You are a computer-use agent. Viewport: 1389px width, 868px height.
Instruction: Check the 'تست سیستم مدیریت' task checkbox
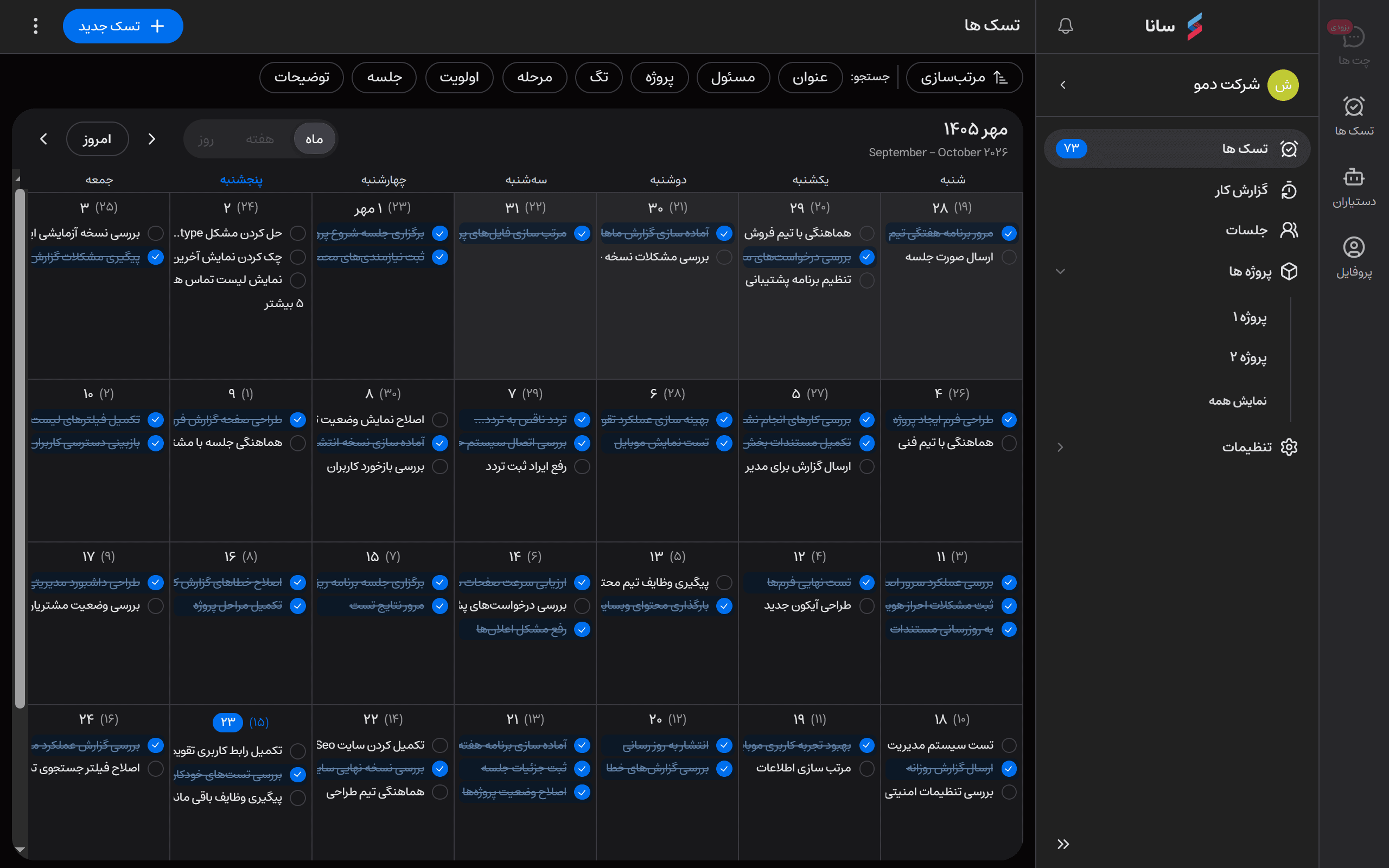click(x=1009, y=745)
